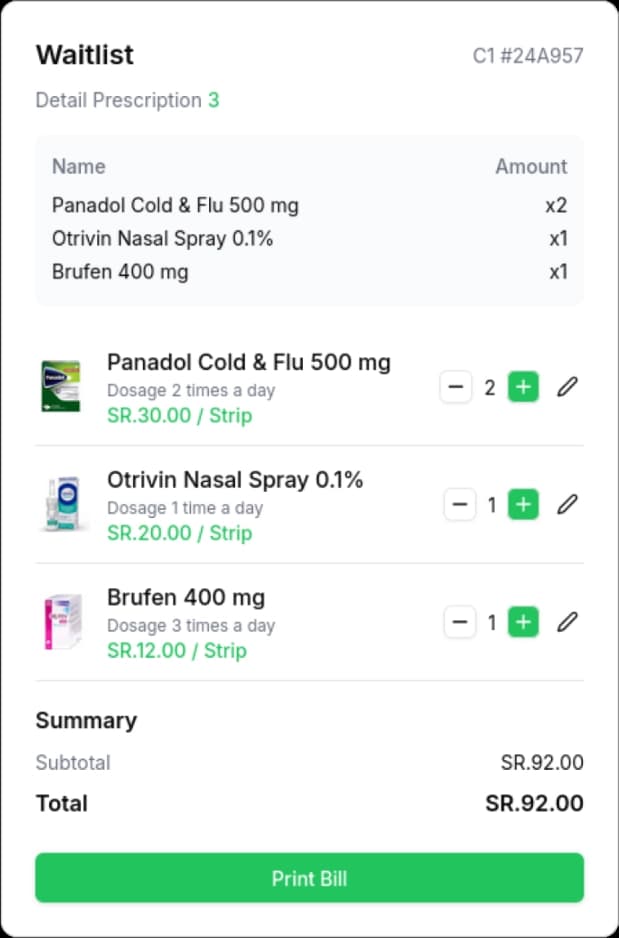
Task: Click the Otrivin quantity value field
Action: (492, 506)
